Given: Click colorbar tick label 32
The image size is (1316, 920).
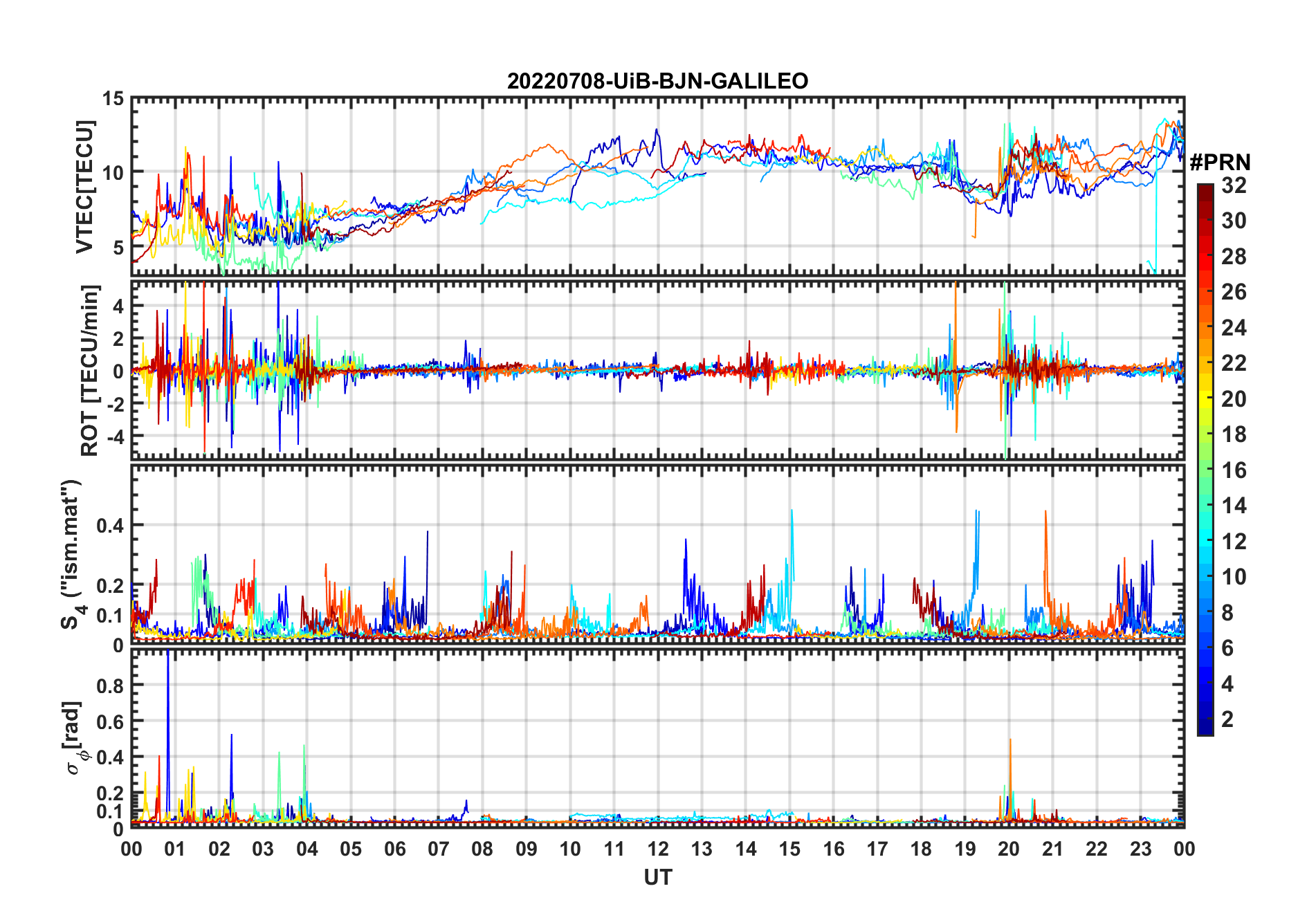Looking at the screenshot, I should 1234,185.
